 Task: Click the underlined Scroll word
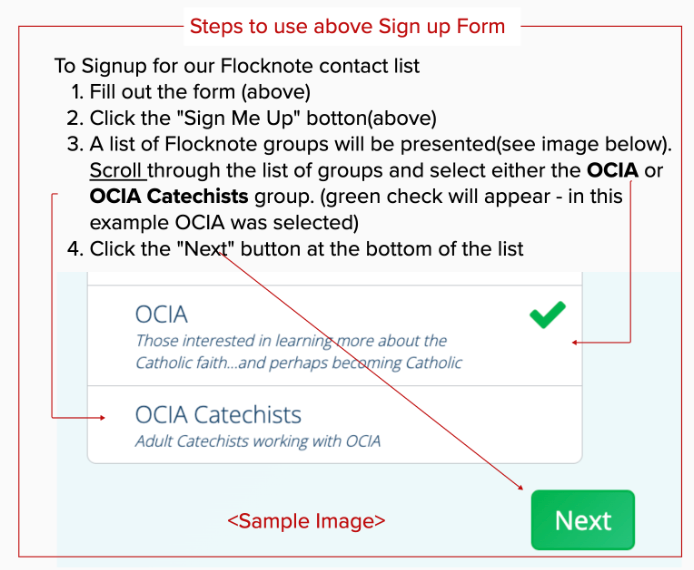coord(116,170)
